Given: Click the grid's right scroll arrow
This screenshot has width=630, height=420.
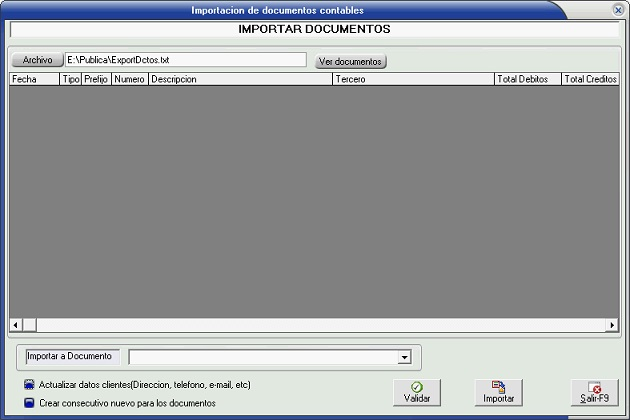Looking at the screenshot, I should tap(612, 325).
